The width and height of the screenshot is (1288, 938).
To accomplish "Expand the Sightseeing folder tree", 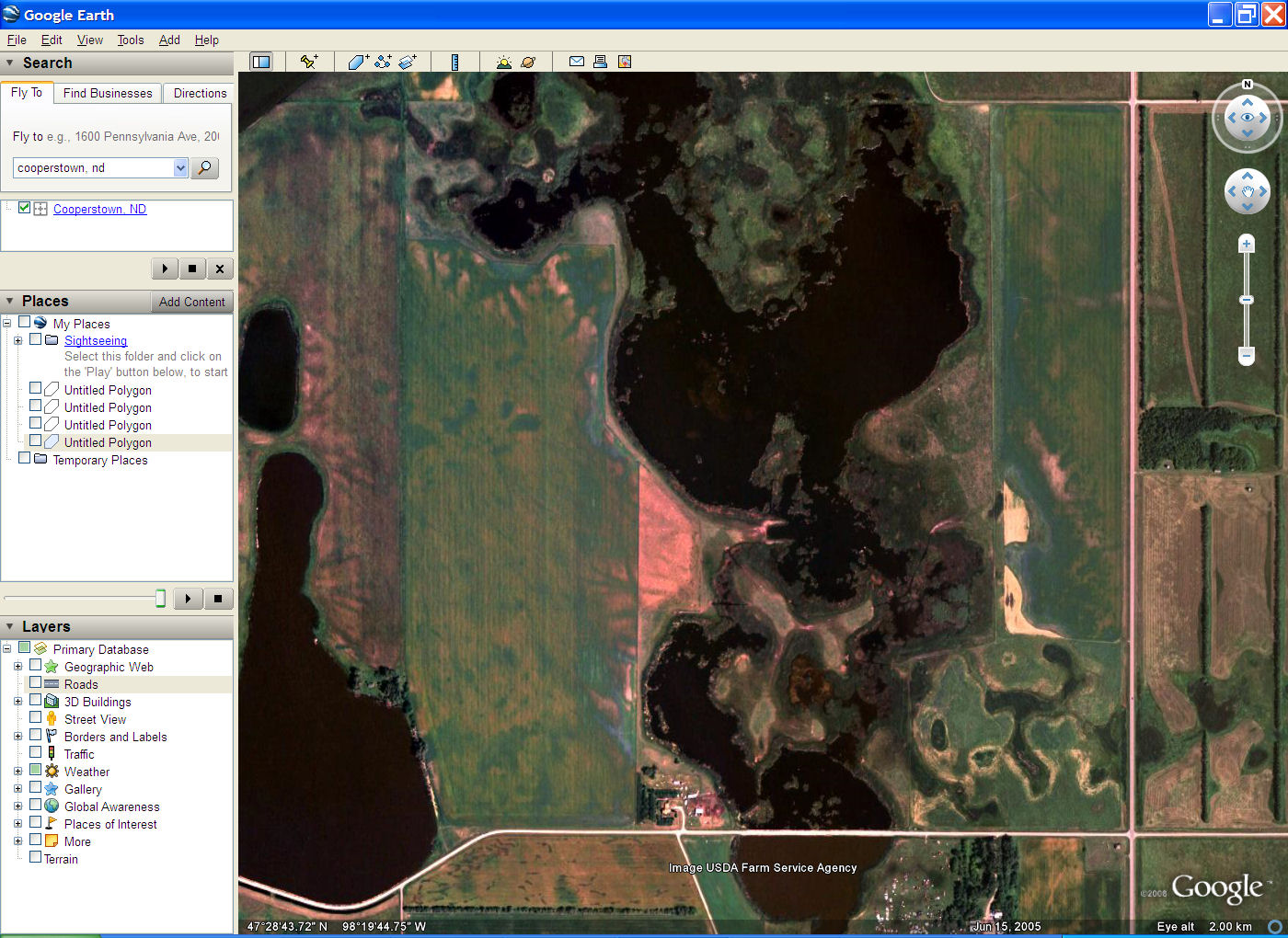I will [17, 340].
